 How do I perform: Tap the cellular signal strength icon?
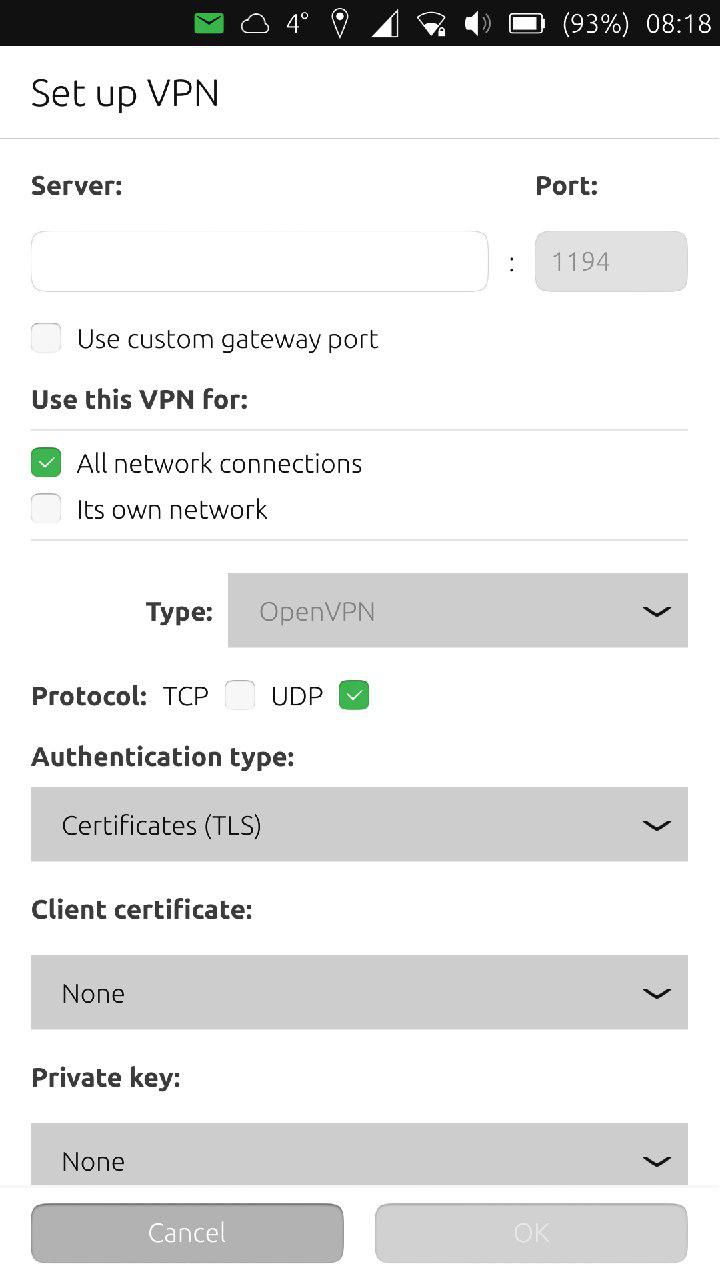click(x=385, y=23)
